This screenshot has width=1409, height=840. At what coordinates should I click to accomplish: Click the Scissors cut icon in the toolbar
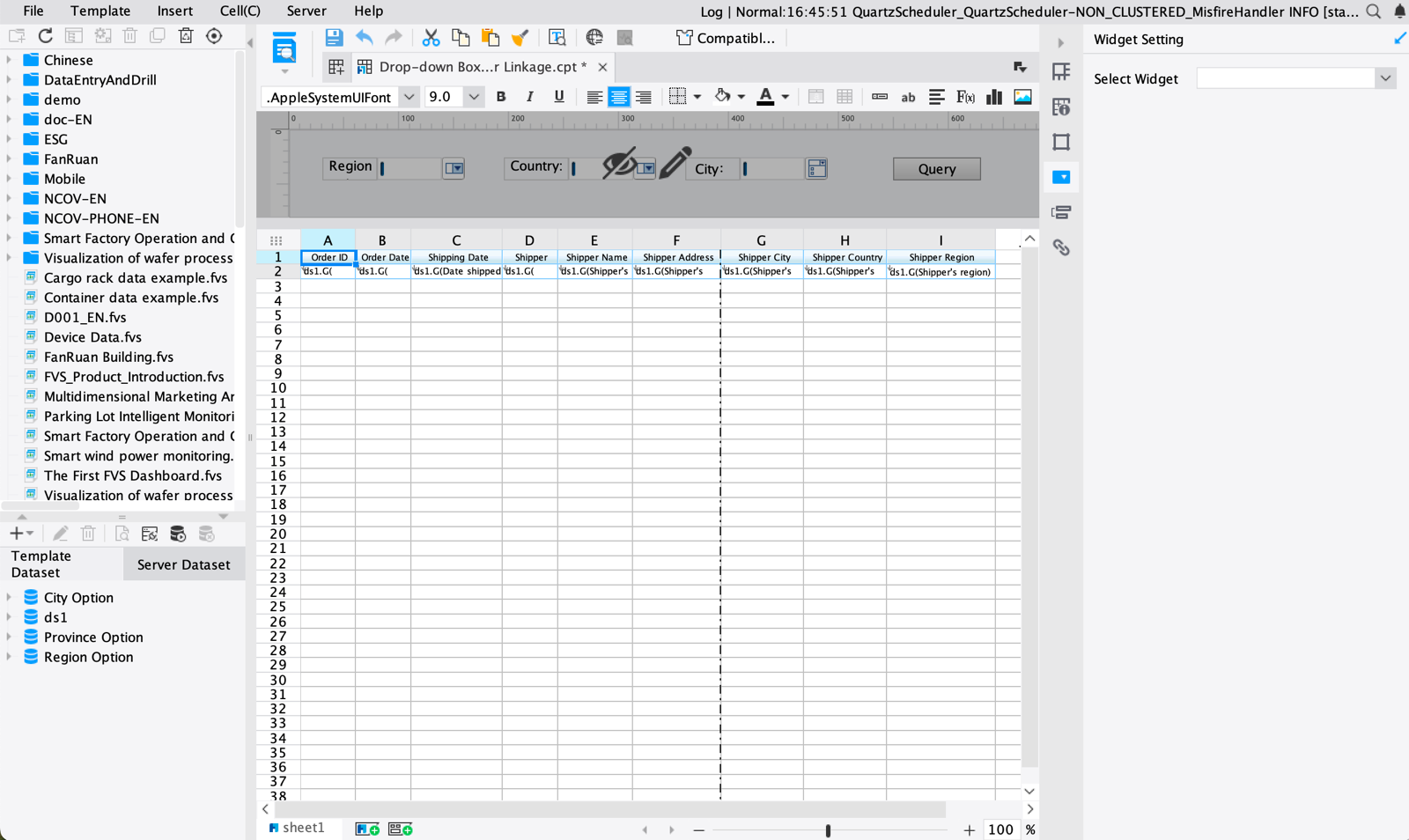pos(431,38)
